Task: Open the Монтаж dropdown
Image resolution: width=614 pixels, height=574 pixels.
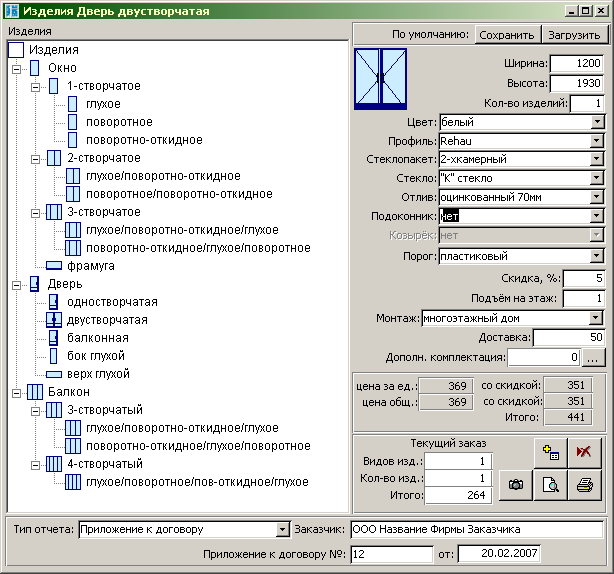Action: tap(596, 318)
